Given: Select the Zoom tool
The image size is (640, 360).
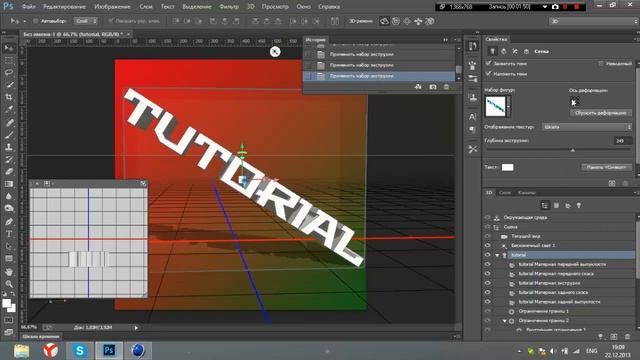Looking at the screenshot, I should point(9,284).
